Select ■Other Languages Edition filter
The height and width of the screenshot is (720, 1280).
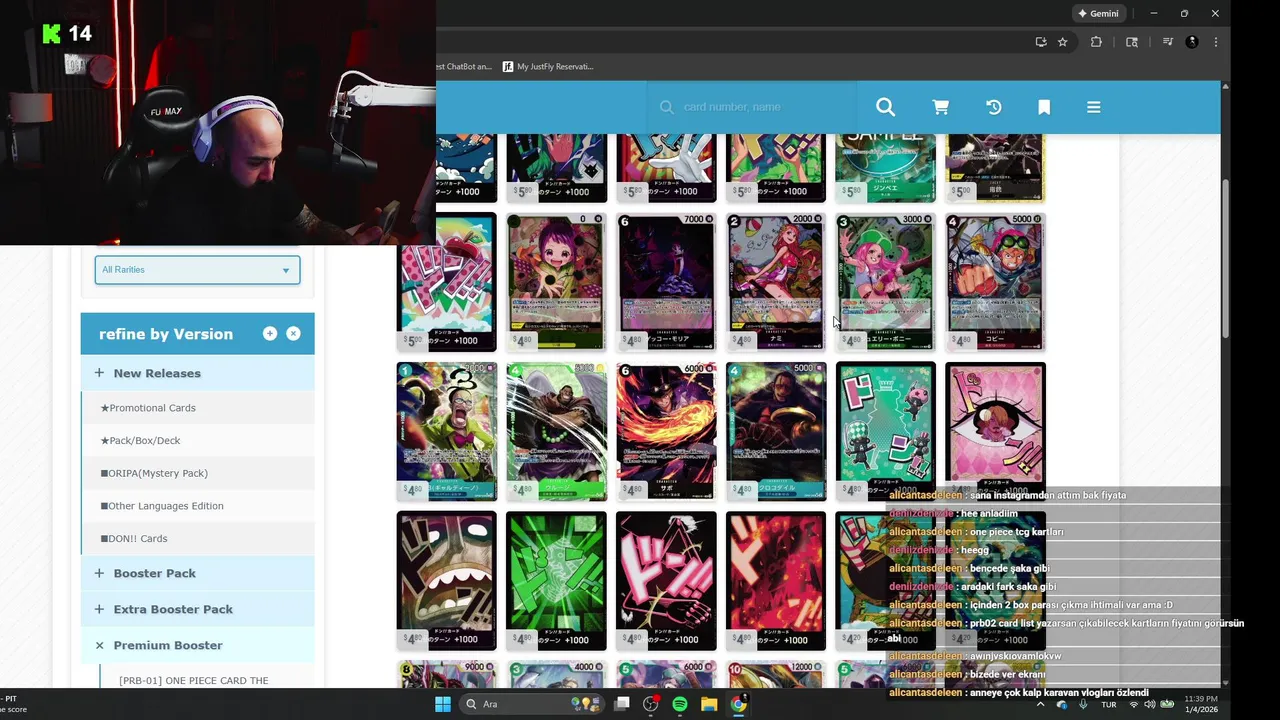pyautogui.click(x=162, y=506)
